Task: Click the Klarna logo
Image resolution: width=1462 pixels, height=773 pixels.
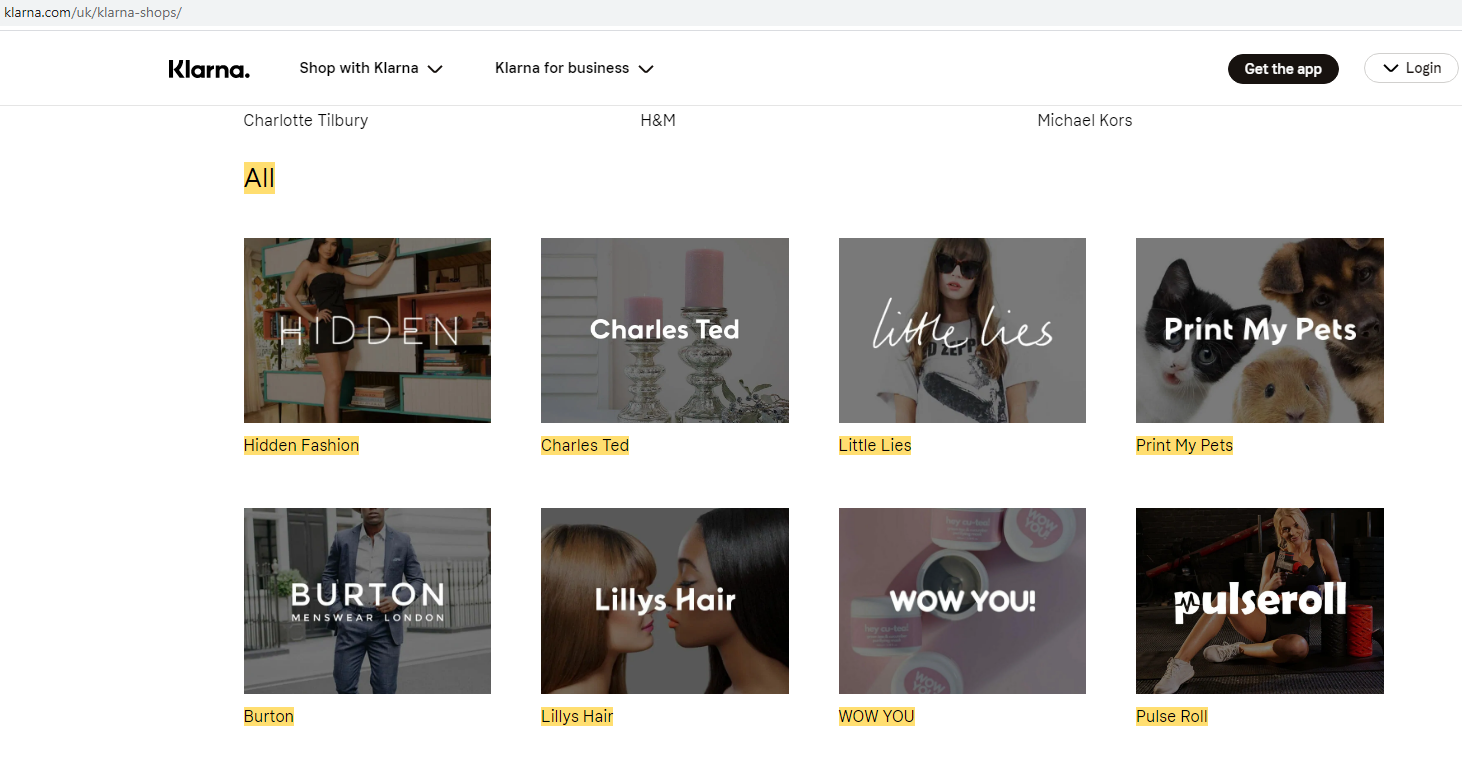Action: click(209, 69)
